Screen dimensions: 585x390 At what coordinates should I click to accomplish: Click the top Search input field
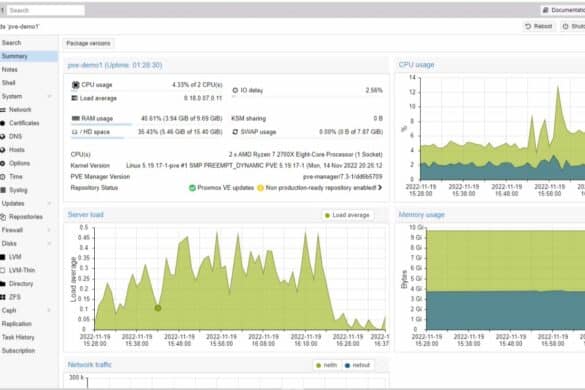[46, 10]
